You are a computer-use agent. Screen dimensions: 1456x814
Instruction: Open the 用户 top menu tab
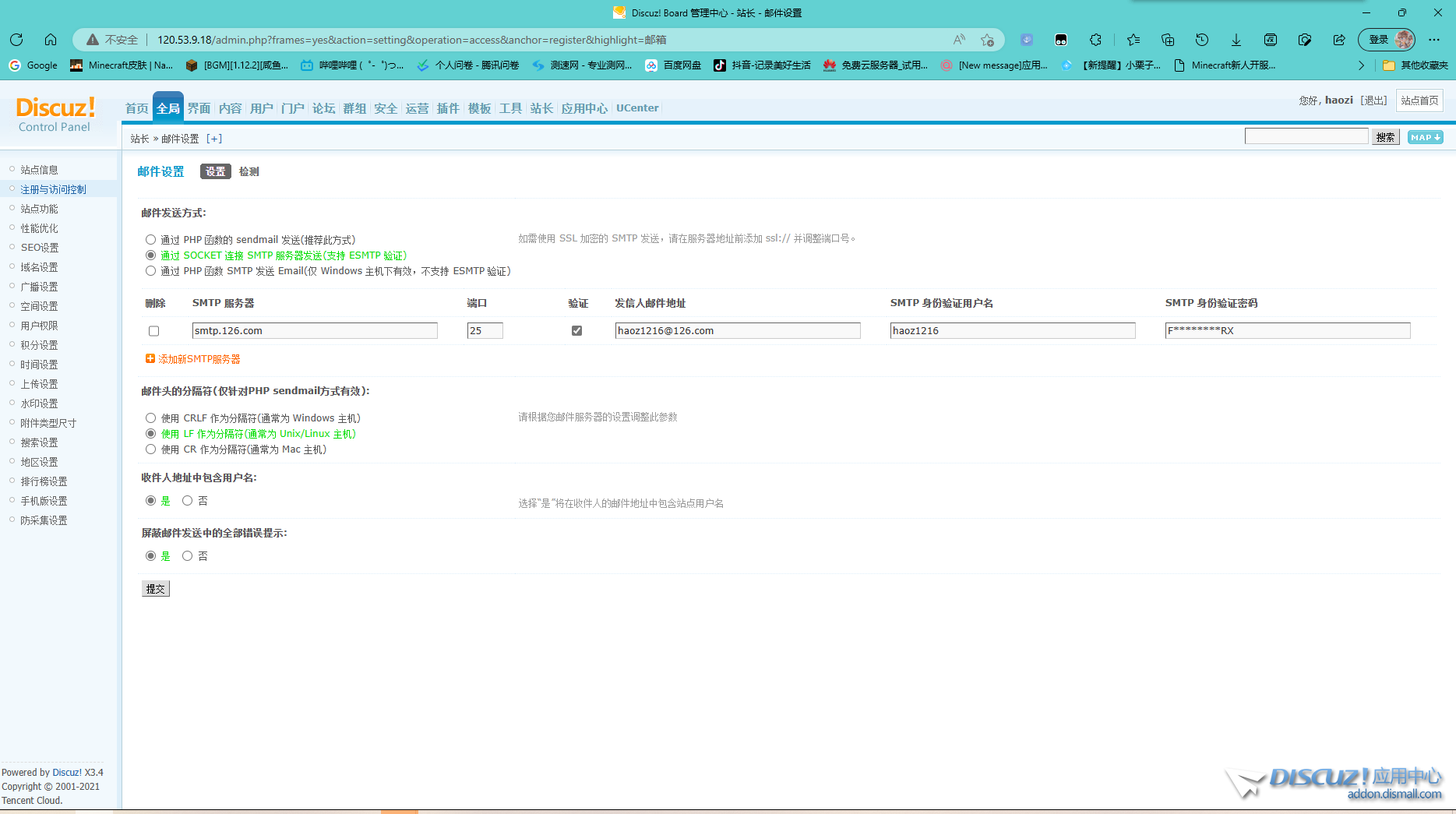pos(262,108)
